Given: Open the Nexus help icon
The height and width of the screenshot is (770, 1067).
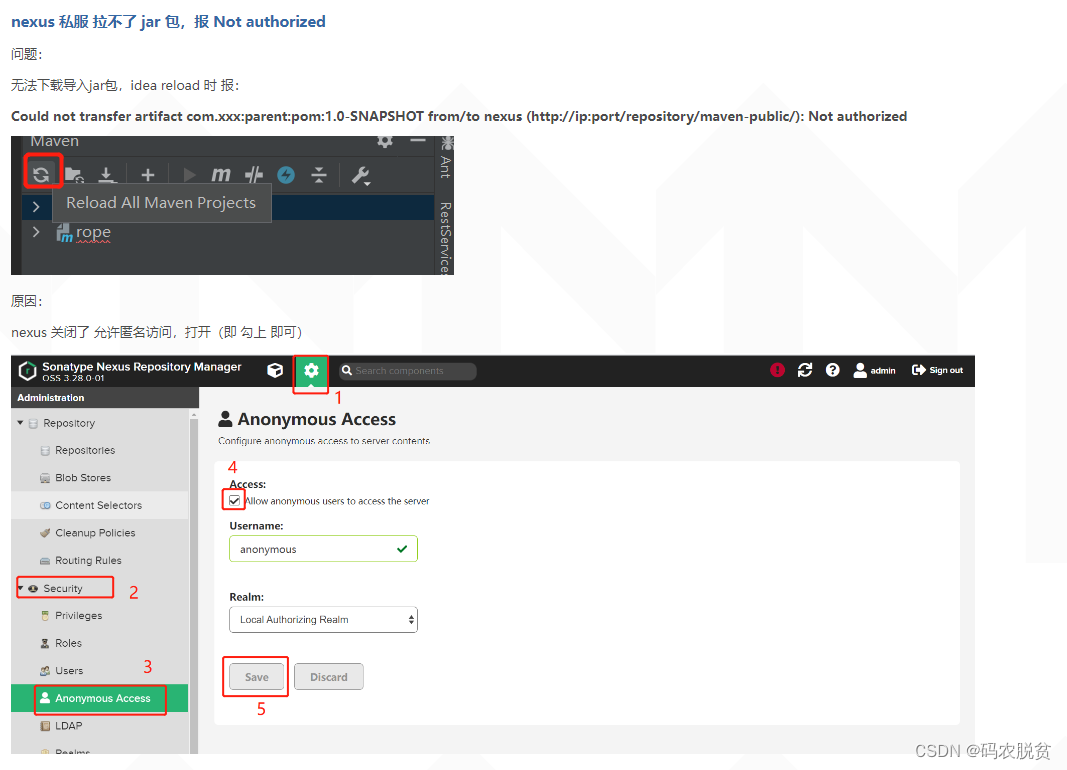Looking at the screenshot, I should click(x=832, y=370).
